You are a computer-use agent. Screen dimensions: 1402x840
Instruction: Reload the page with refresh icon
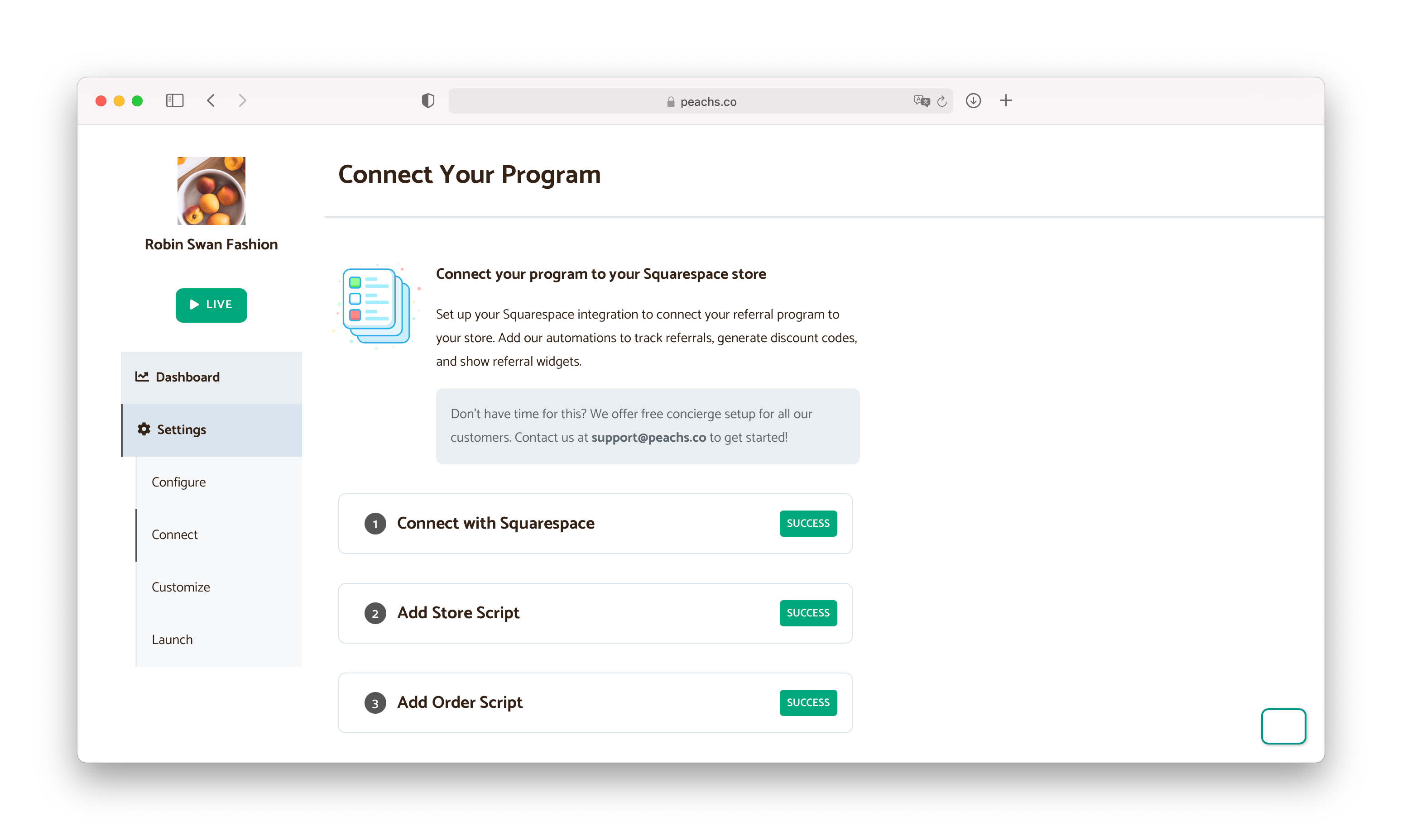(x=942, y=101)
